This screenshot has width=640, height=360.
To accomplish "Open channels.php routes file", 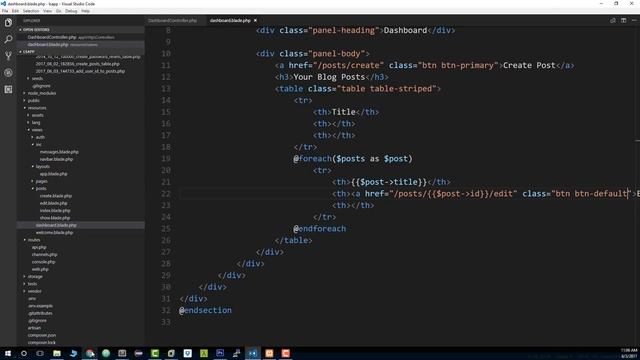I will point(44,255).
